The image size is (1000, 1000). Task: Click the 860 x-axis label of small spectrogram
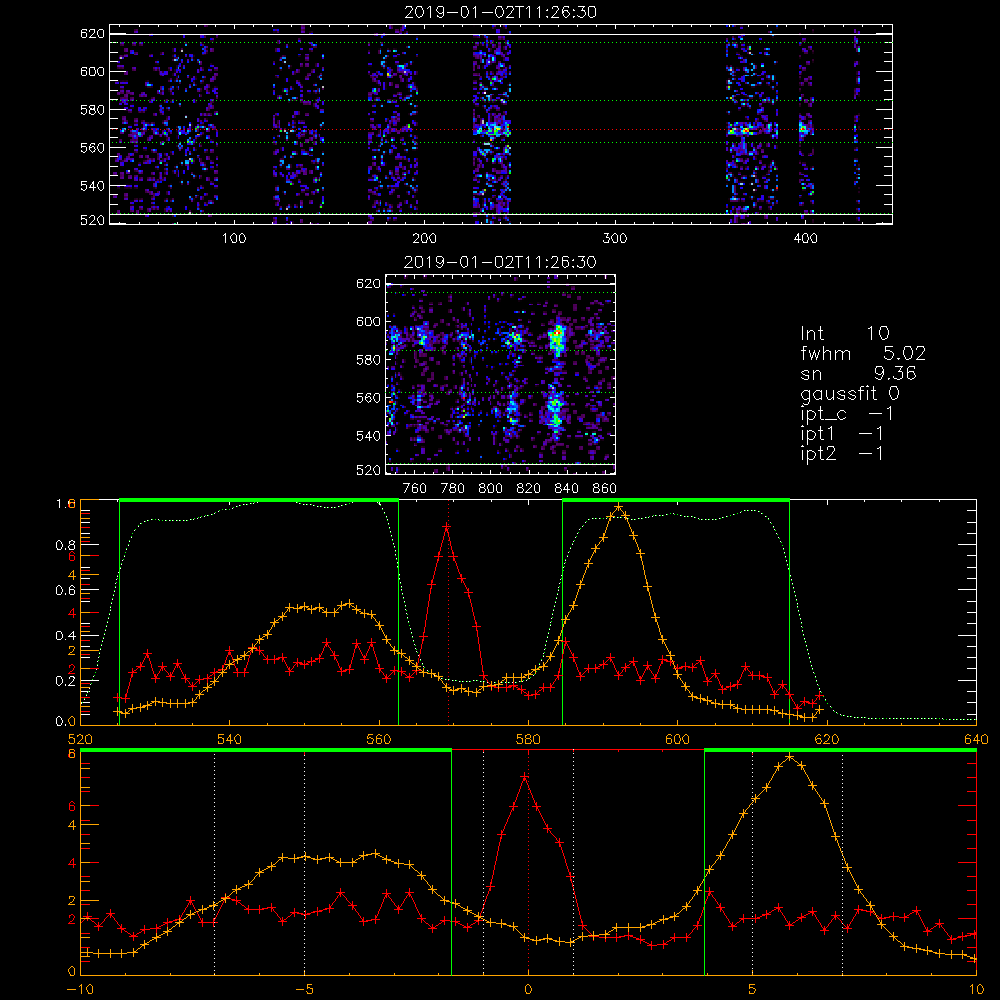click(x=604, y=489)
